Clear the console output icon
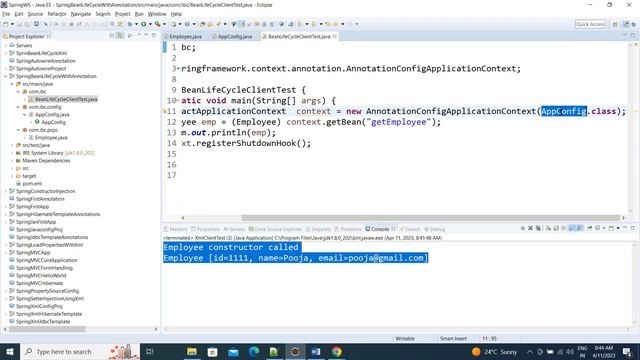Image resolution: width=640 pixels, height=360 pixels. [548, 228]
